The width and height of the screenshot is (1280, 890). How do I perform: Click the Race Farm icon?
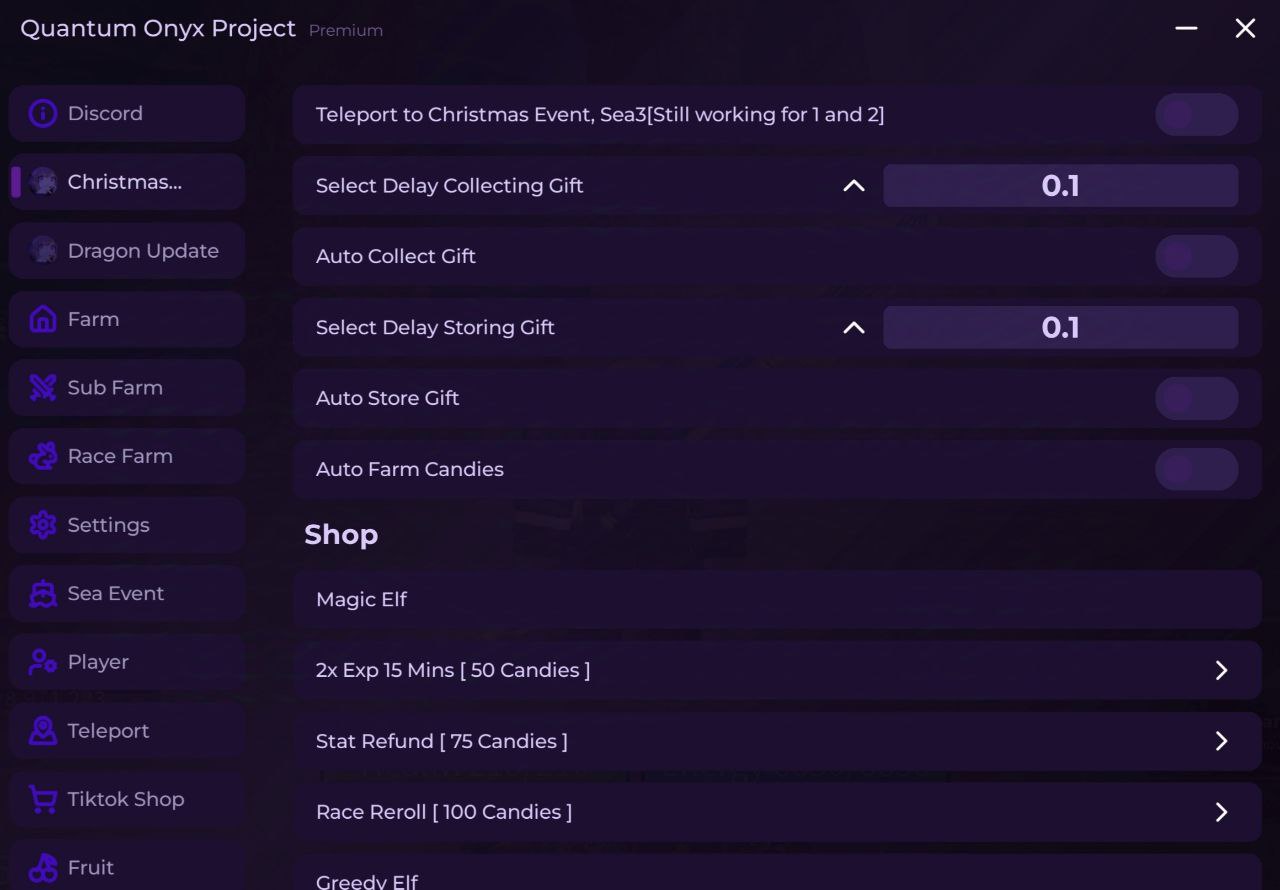tap(43, 457)
